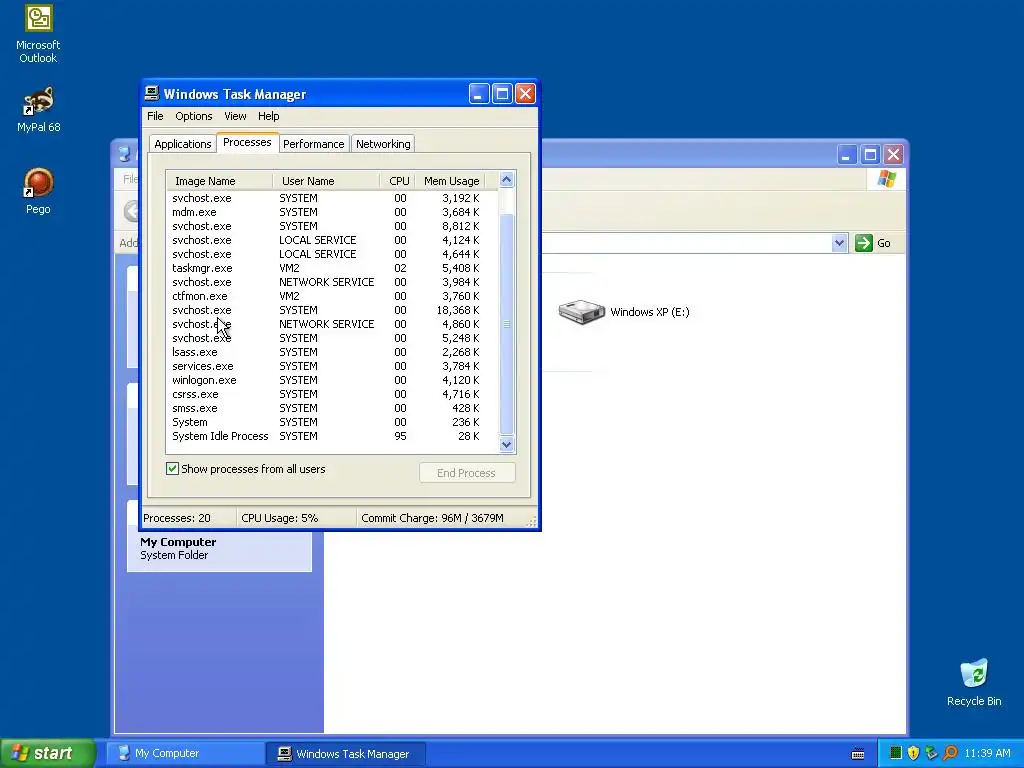Select the Recycle Bin icon

[x=974, y=682]
